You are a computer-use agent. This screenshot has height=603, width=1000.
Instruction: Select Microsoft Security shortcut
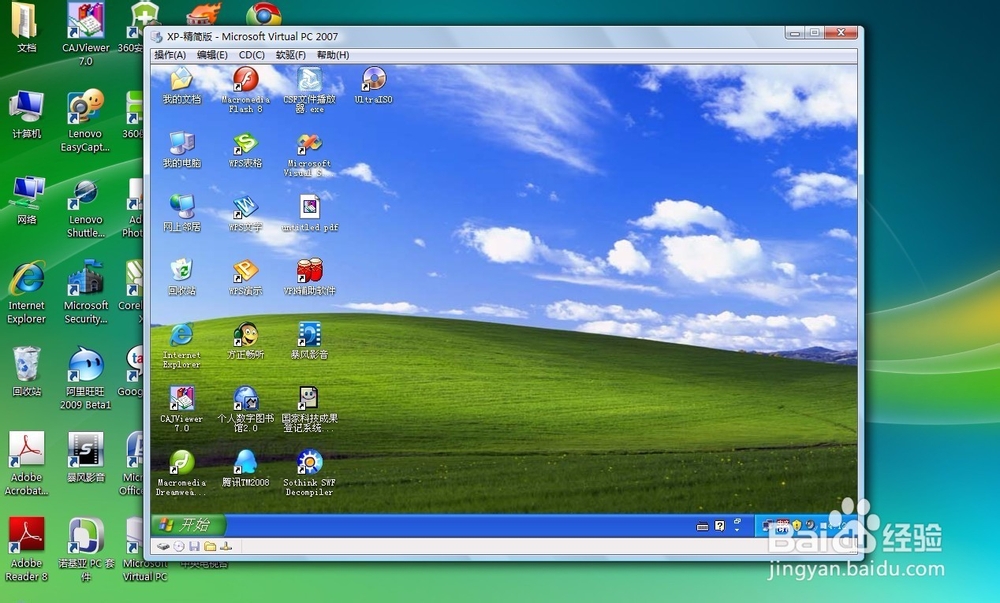click(x=85, y=293)
